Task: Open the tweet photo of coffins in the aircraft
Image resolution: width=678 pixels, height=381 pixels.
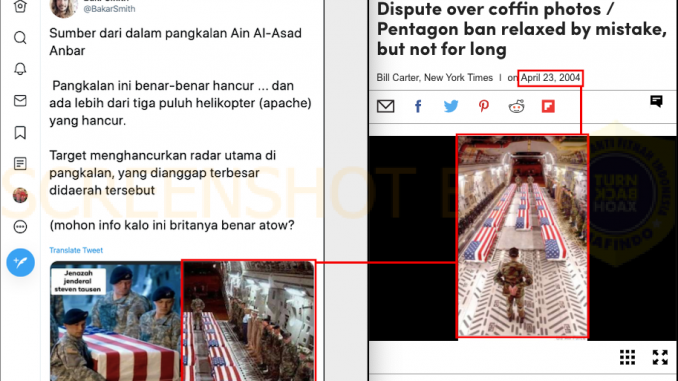Action: pos(248,321)
